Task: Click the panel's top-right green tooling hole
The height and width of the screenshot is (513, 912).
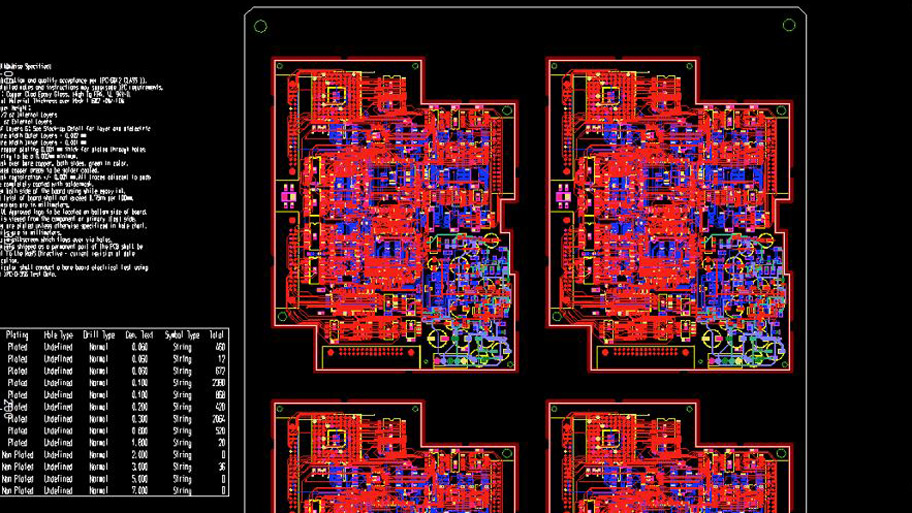Action: (789, 26)
